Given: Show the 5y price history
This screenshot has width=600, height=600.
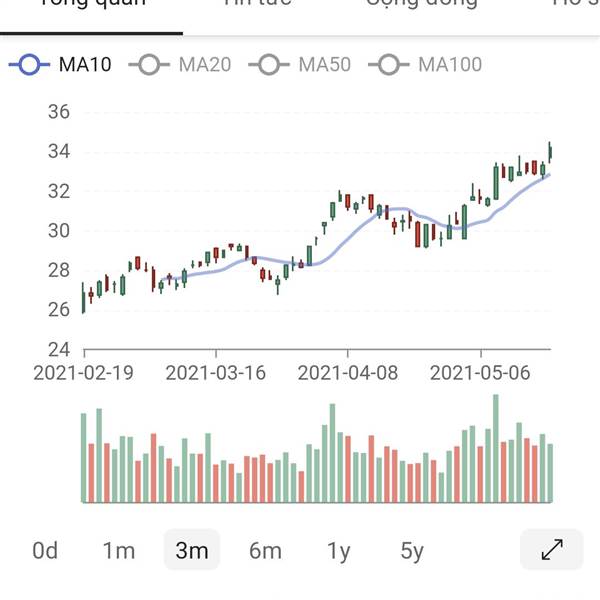Looking at the screenshot, I should pos(412,550).
